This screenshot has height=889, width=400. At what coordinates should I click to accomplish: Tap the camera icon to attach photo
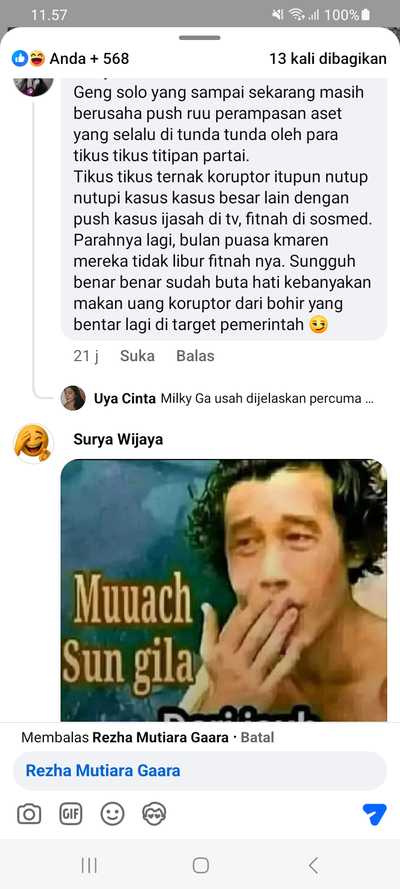tap(29, 815)
